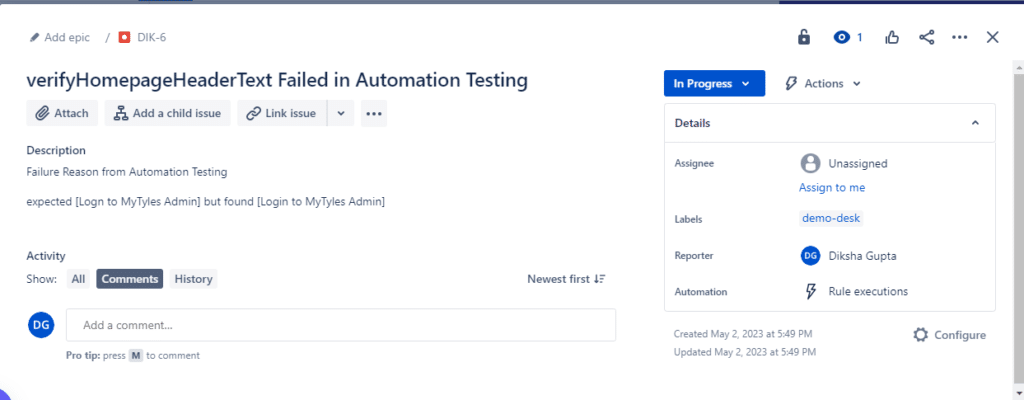The image size is (1024, 400).
Task: Click the unlocked padlock restriction icon
Action: click(x=804, y=37)
